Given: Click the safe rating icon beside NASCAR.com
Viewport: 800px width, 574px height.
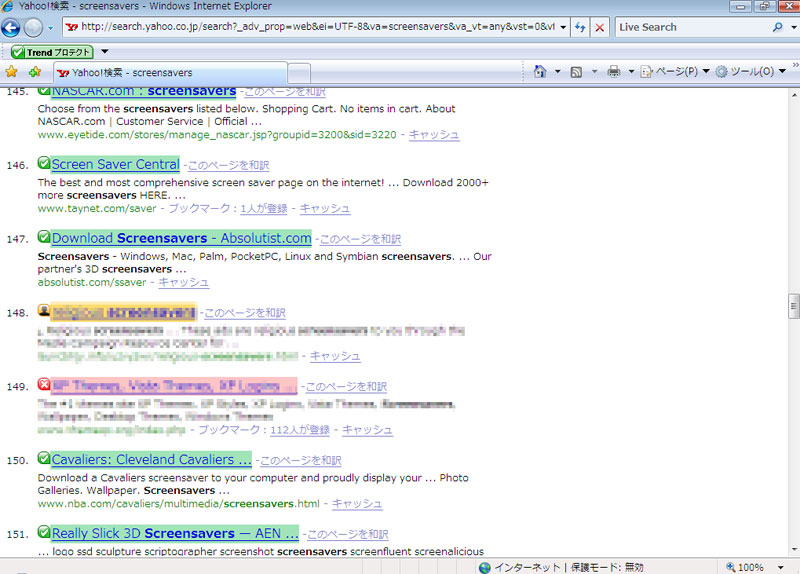Looking at the screenshot, I should point(44,91).
